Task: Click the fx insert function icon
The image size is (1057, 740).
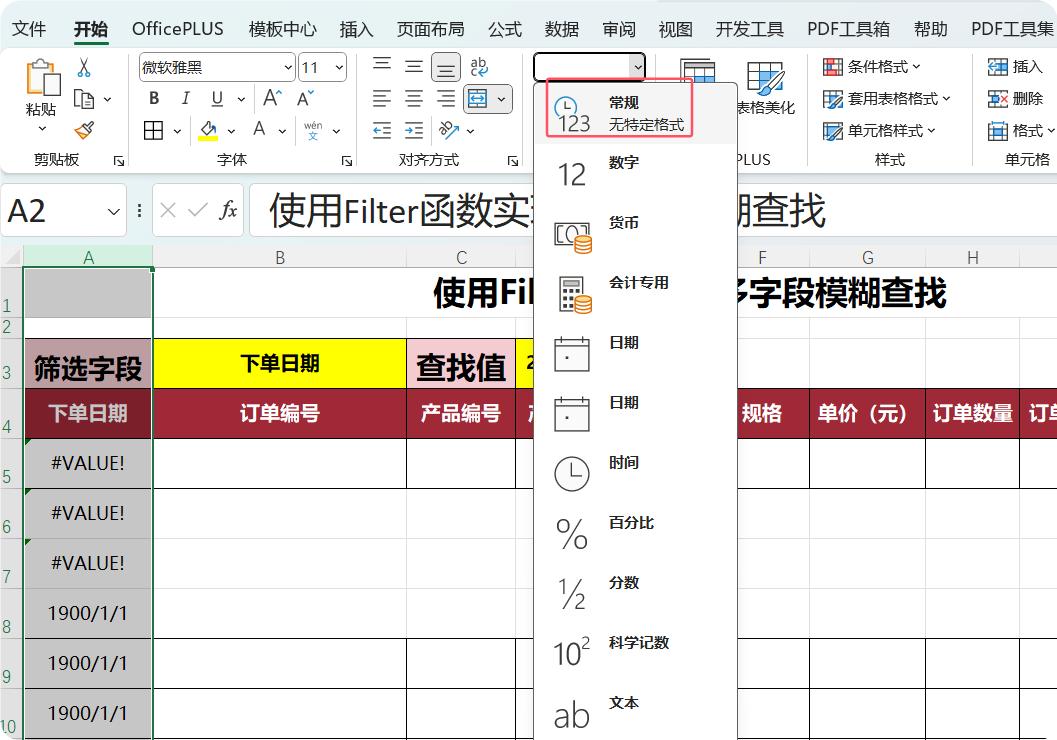Action: click(229, 210)
